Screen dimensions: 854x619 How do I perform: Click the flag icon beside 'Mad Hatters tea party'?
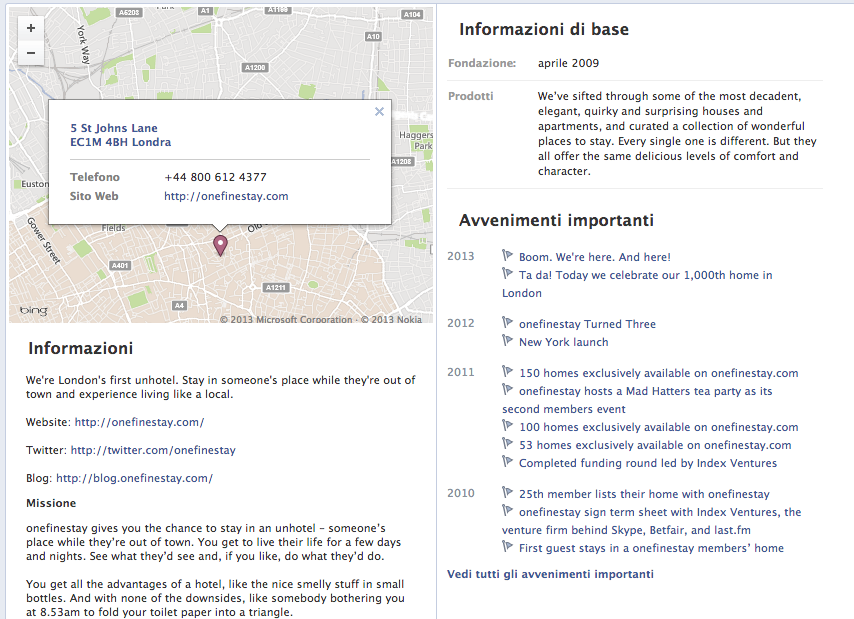pyautogui.click(x=507, y=389)
